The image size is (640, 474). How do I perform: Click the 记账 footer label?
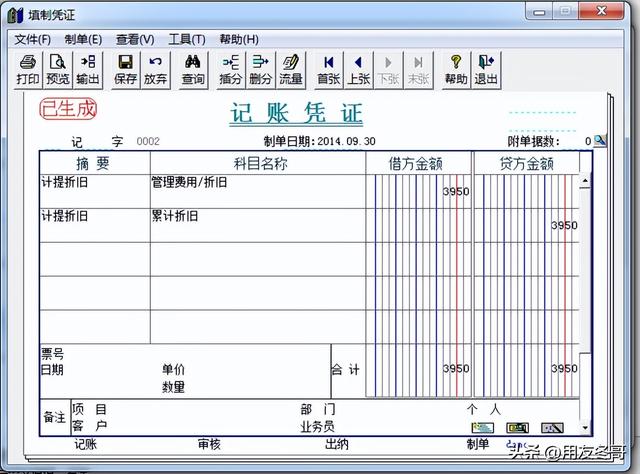85,444
